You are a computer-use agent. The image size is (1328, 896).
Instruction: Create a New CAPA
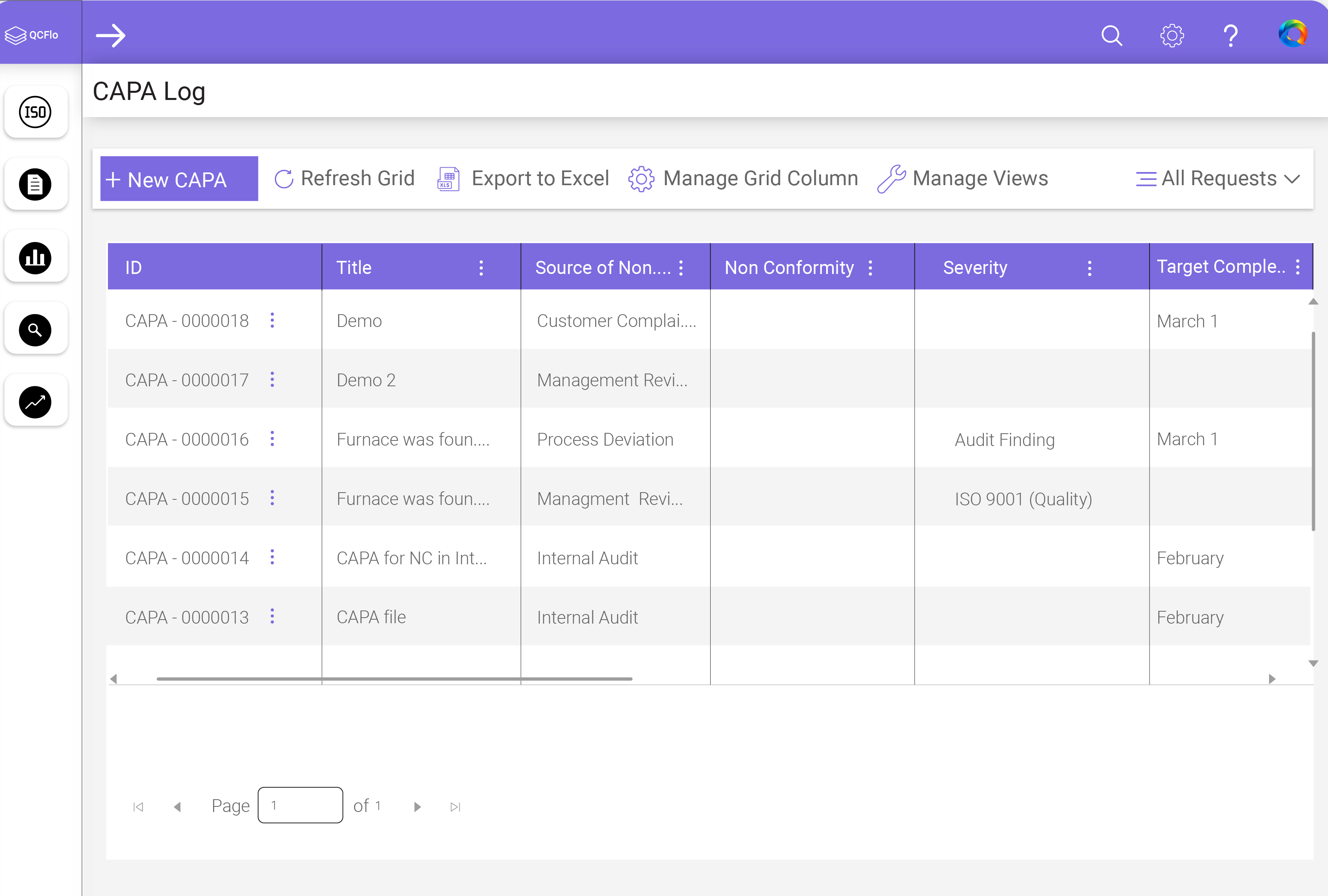pyautogui.click(x=179, y=179)
